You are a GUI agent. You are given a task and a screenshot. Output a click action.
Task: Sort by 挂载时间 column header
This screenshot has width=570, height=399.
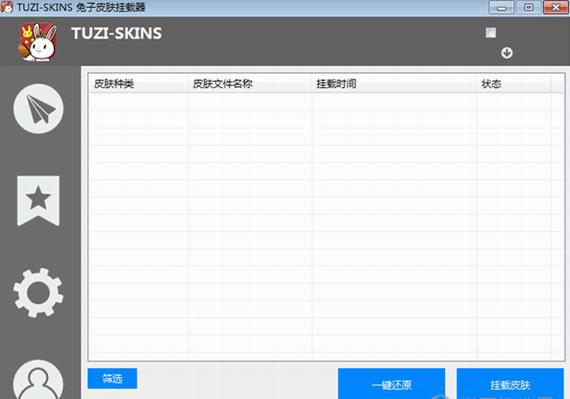(x=394, y=84)
